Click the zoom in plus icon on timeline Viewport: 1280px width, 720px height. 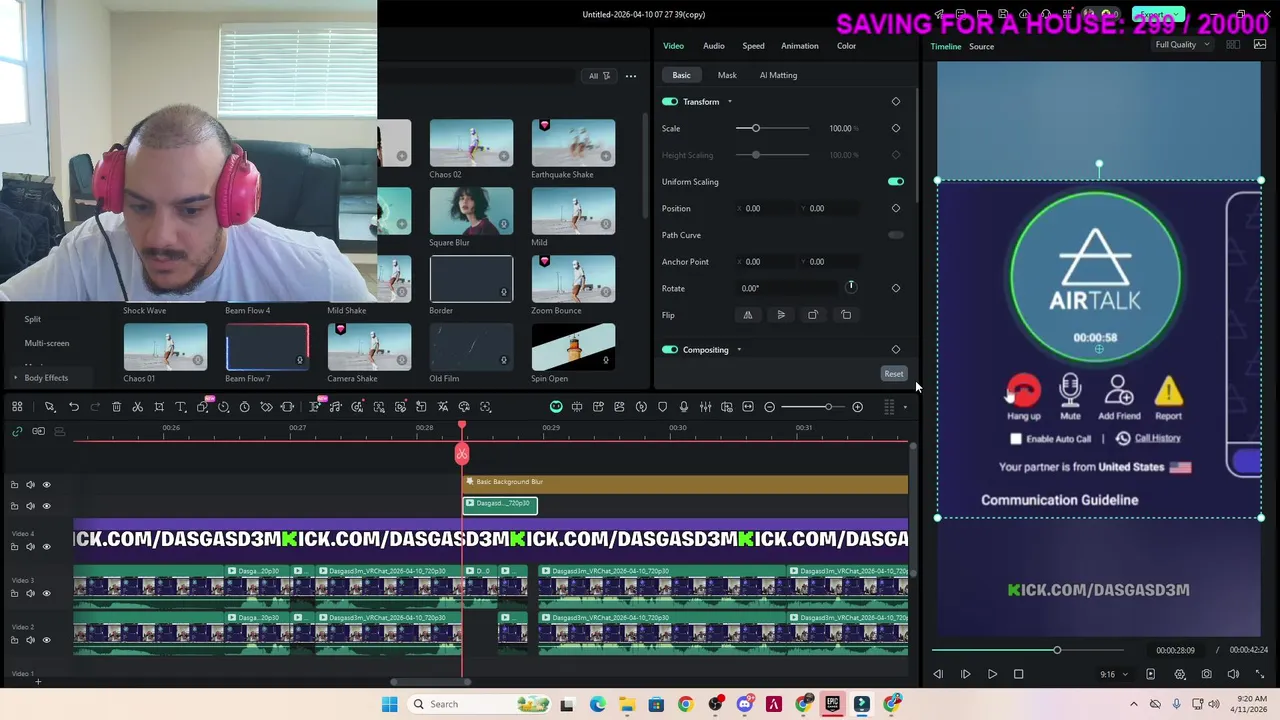(857, 407)
